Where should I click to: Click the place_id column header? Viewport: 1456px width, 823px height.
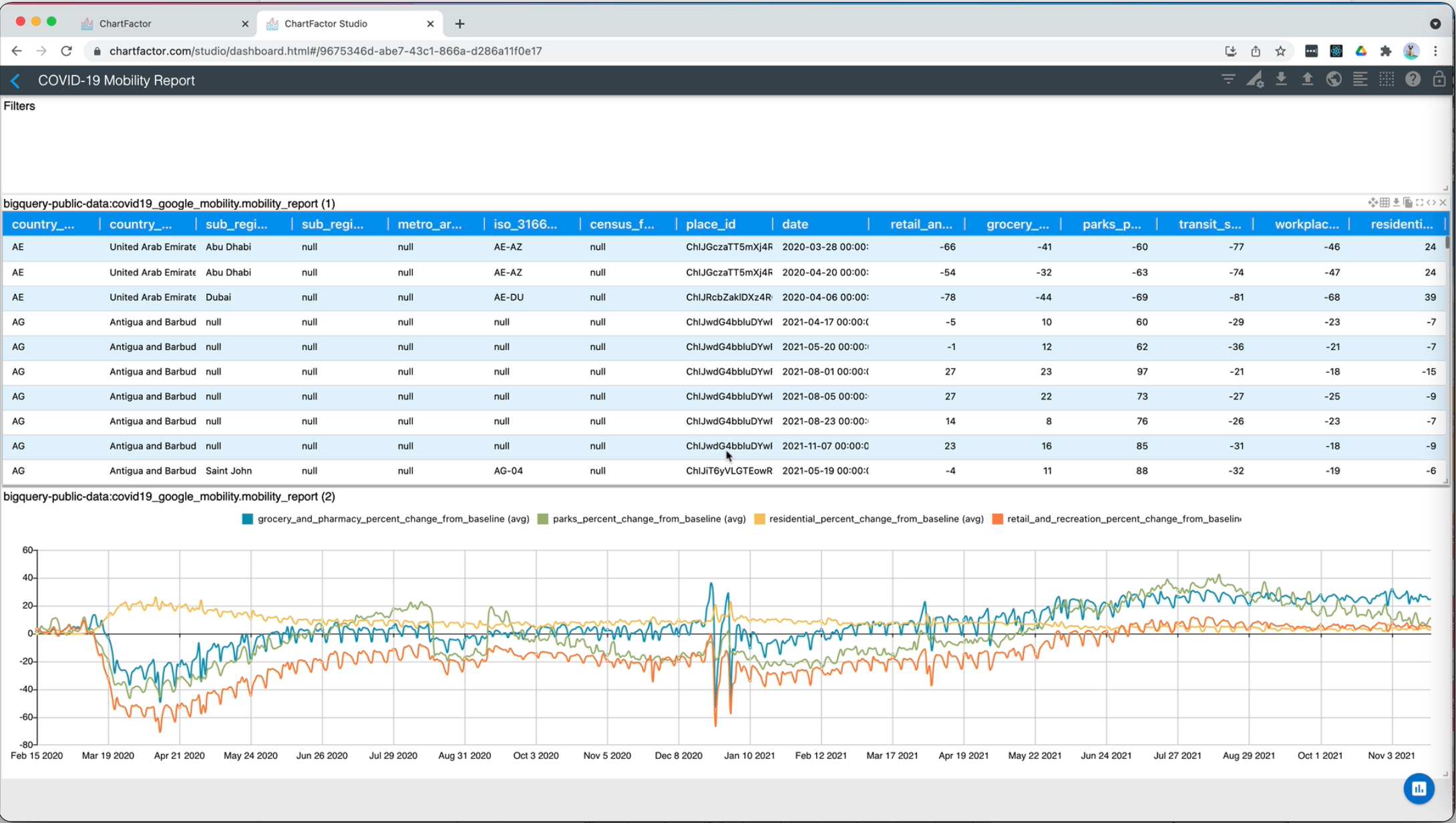coord(710,224)
